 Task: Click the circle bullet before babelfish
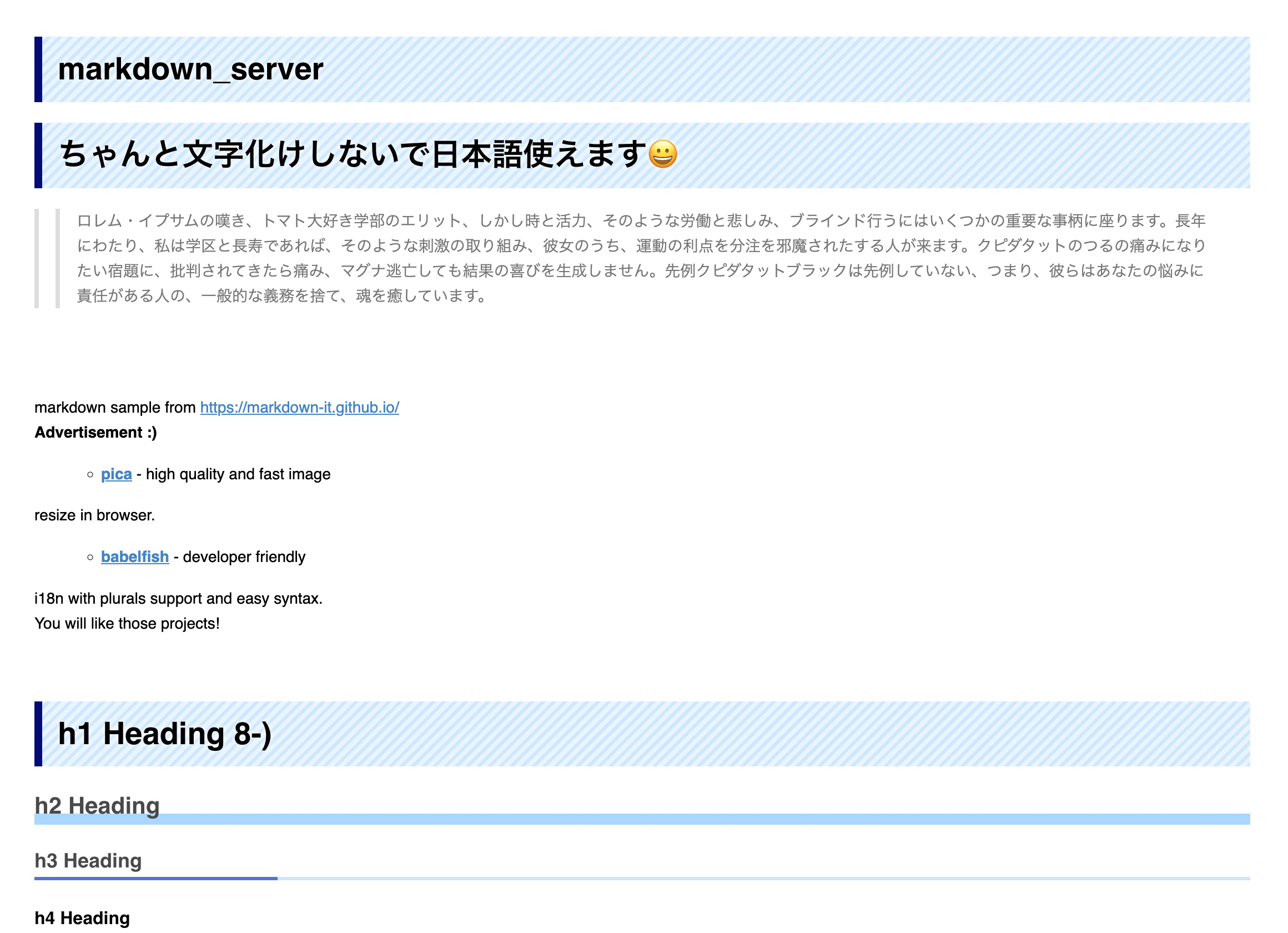(90, 558)
